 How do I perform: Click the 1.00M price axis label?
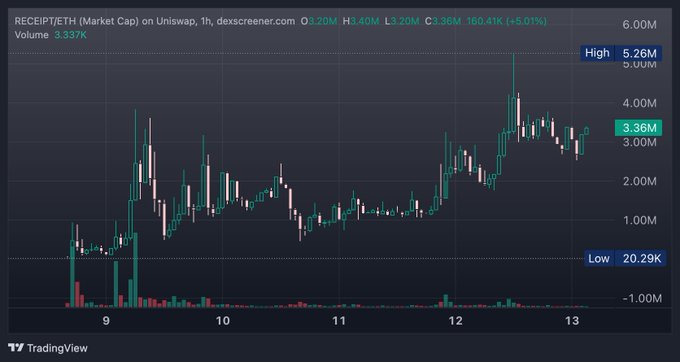point(640,220)
